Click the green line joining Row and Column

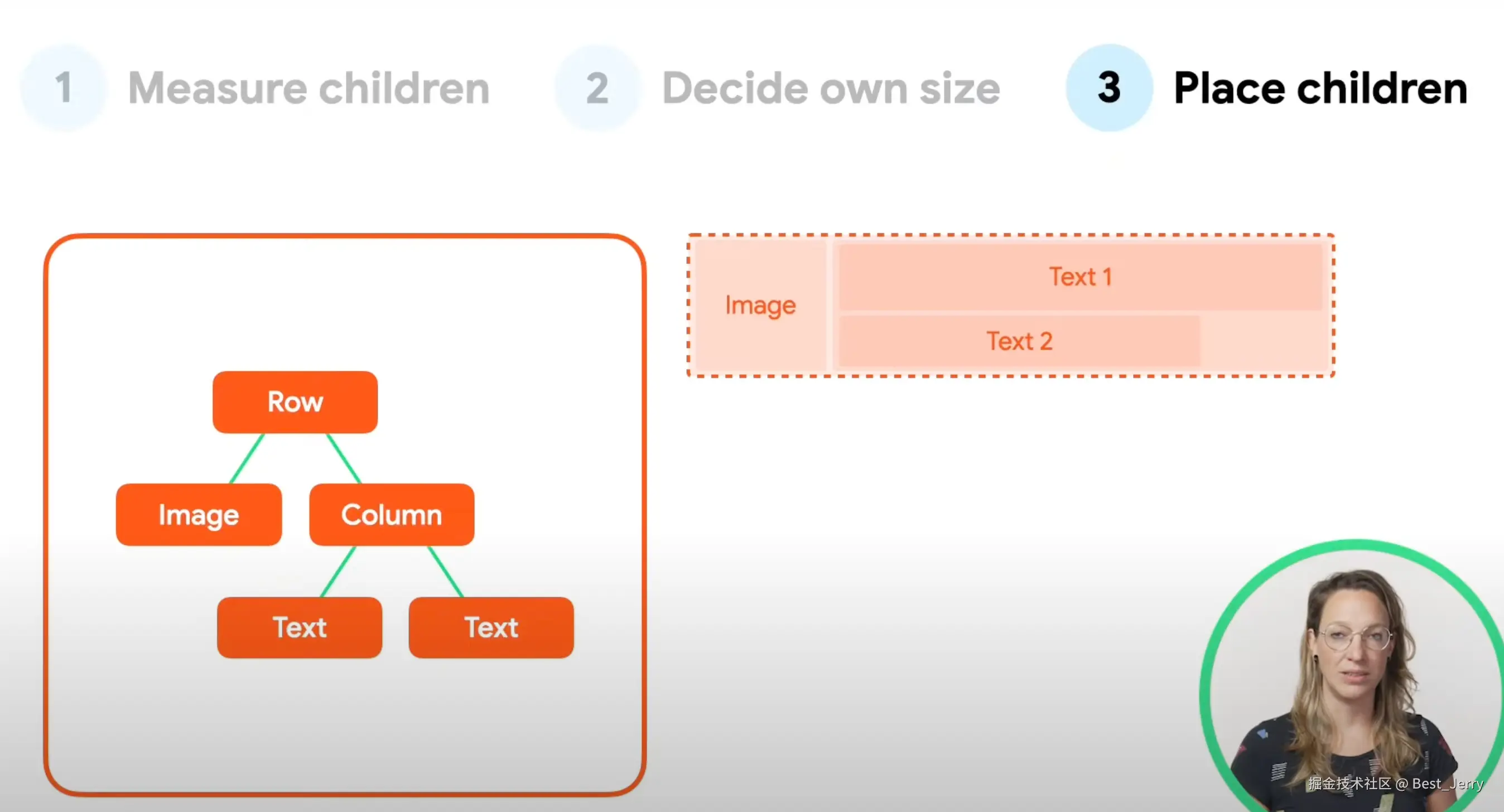tap(344, 458)
